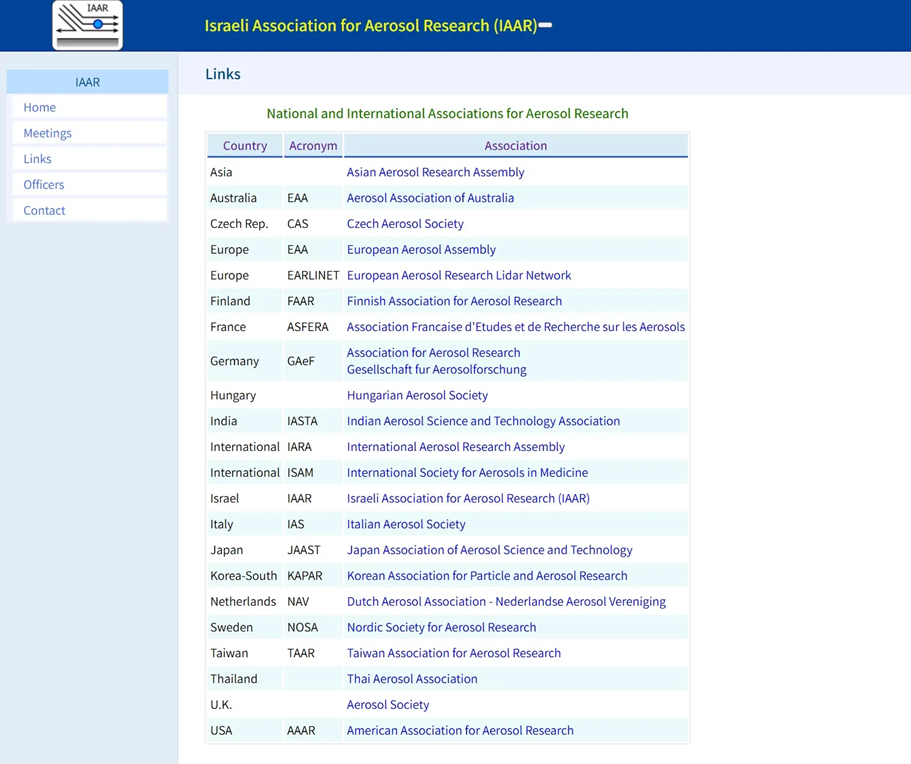The width and height of the screenshot is (911, 764).
Task: Click the site title in the header banner
Action: click(x=371, y=26)
